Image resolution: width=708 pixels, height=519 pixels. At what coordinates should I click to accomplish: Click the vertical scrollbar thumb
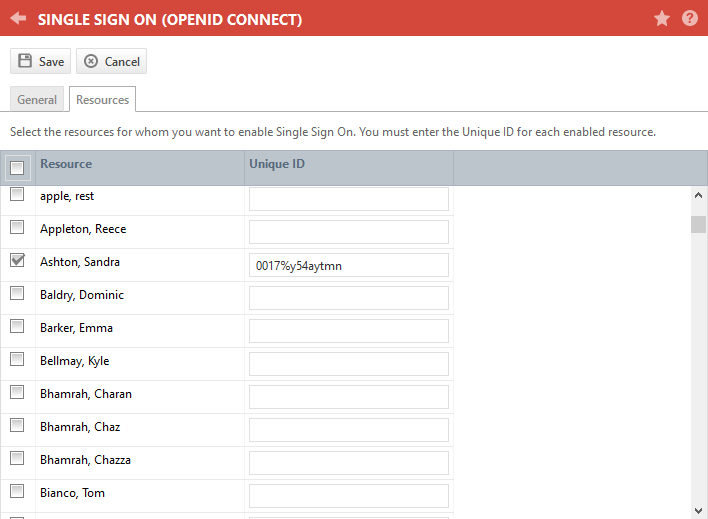[x=698, y=224]
